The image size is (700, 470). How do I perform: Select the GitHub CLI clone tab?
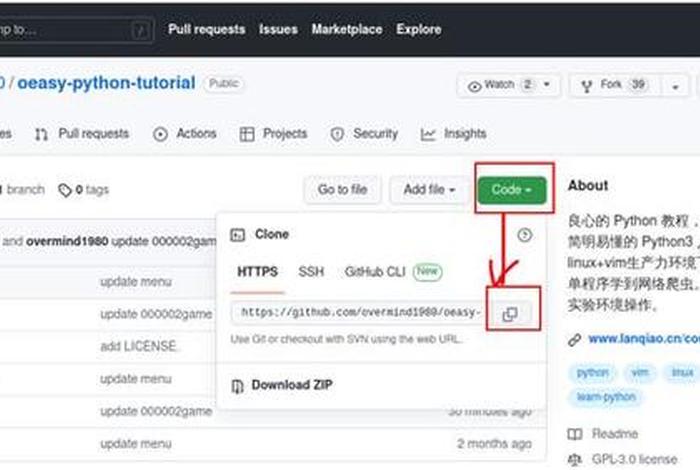[x=375, y=271]
